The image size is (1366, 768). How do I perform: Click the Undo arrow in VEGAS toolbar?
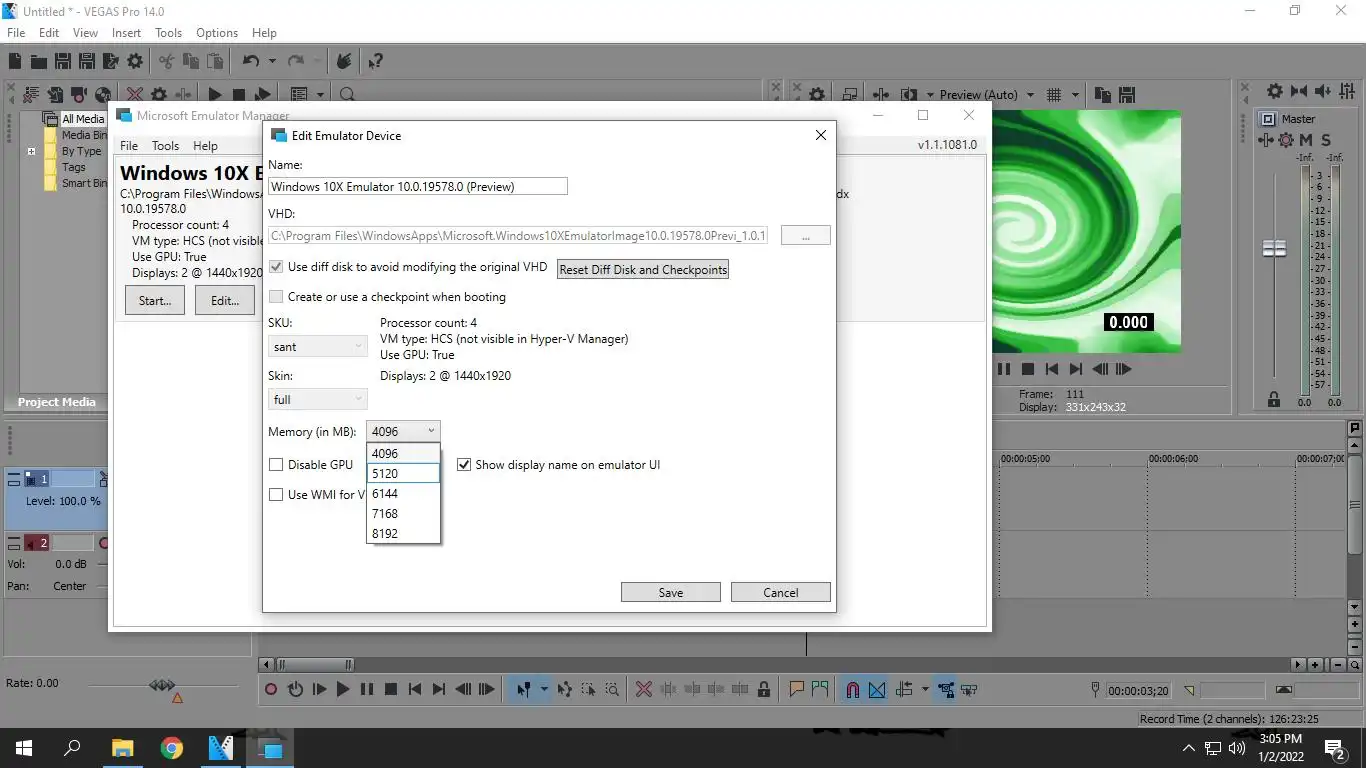pyautogui.click(x=251, y=61)
